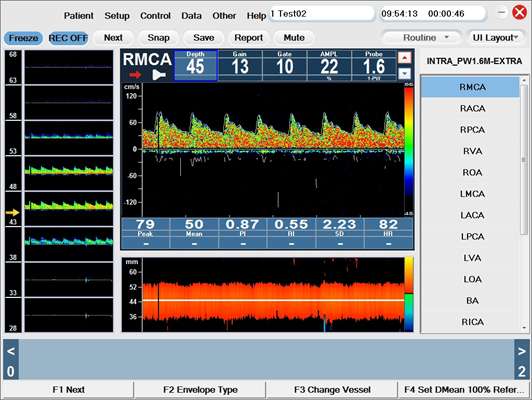
Task: Select the Gain 13 parameter box
Action: (240, 65)
